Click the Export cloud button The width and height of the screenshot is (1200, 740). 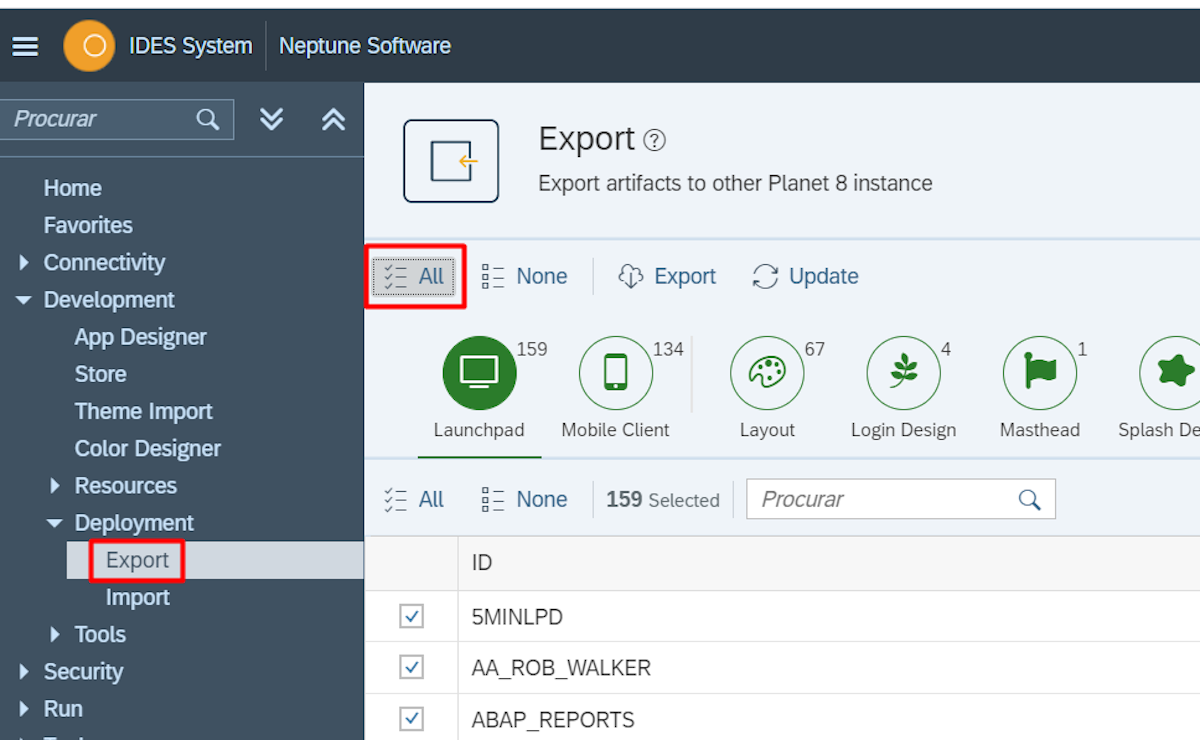(x=667, y=277)
